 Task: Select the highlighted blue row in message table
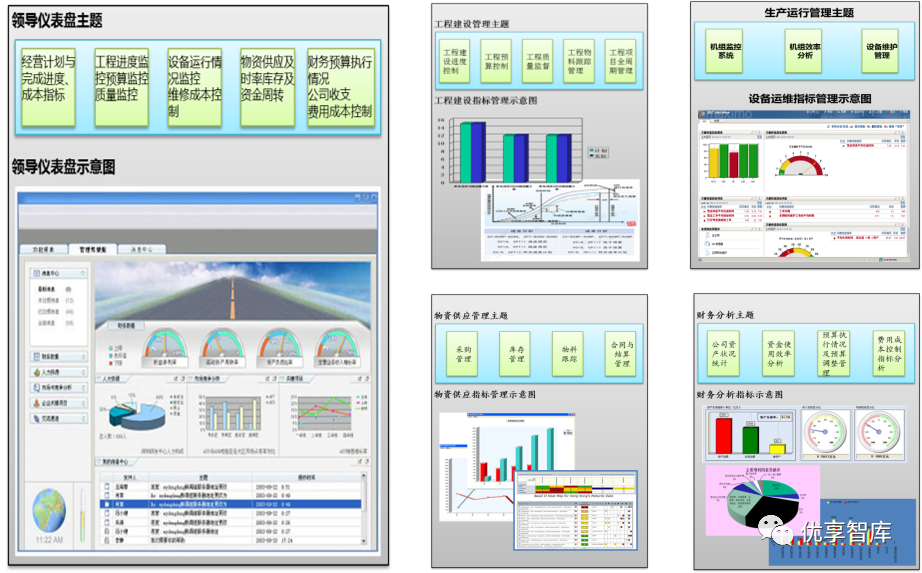[230, 504]
